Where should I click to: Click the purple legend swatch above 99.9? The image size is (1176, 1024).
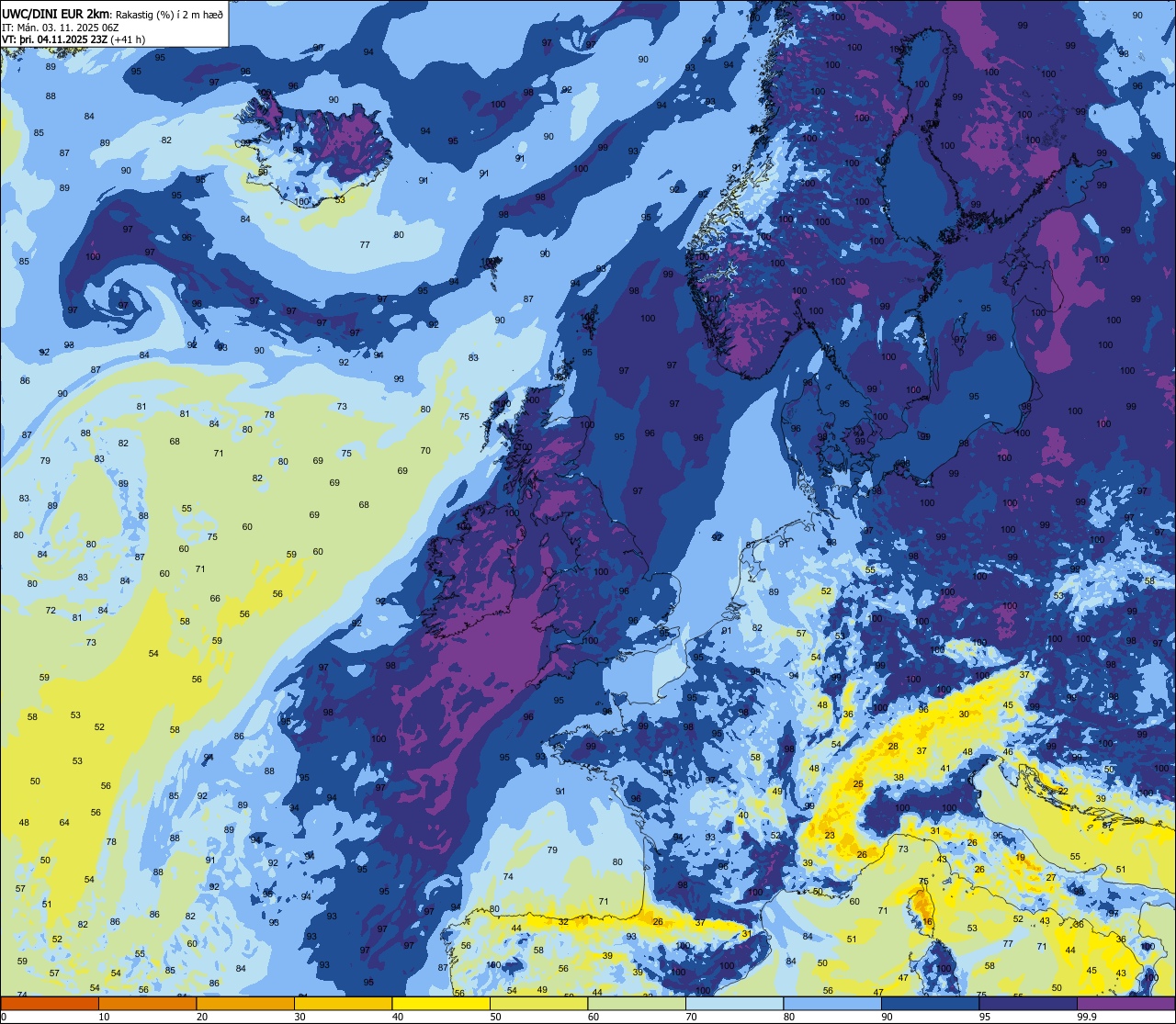point(1125,1003)
